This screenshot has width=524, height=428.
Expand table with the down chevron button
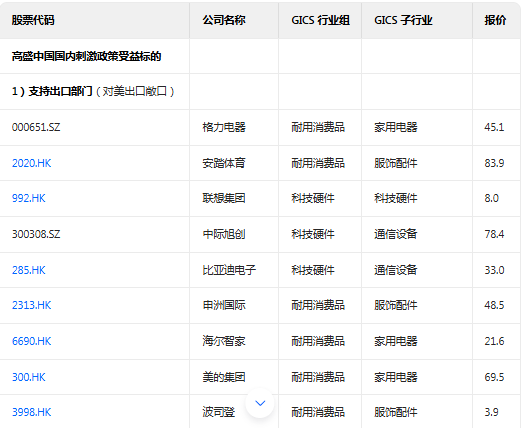coord(260,403)
